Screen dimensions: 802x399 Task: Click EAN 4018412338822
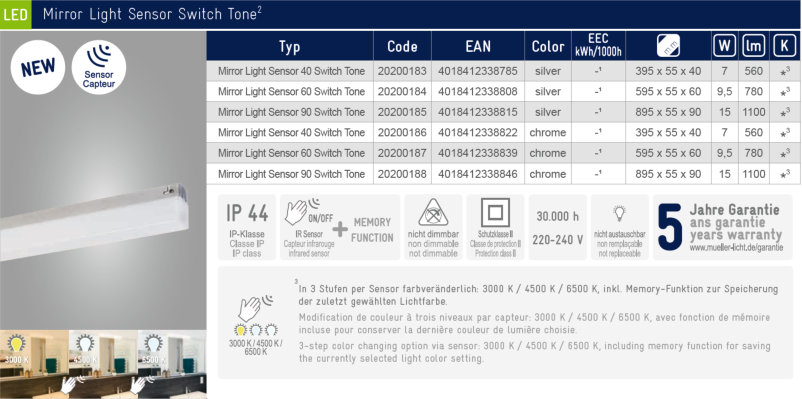(x=478, y=132)
